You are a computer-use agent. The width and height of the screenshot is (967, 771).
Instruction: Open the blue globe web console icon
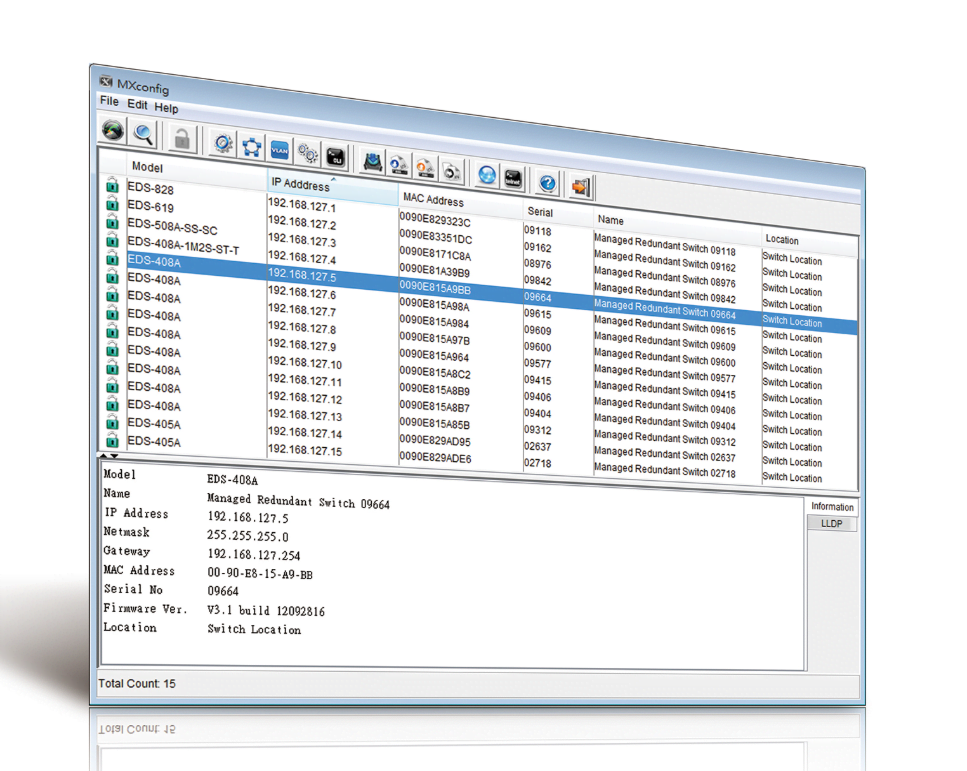[487, 175]
